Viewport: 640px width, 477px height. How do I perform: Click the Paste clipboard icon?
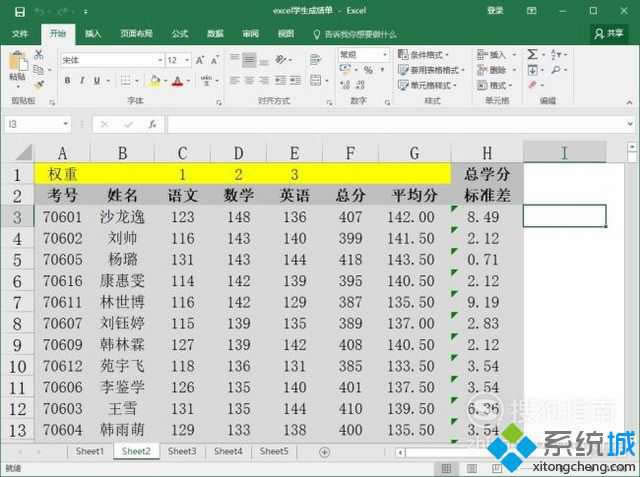point(18,61)
